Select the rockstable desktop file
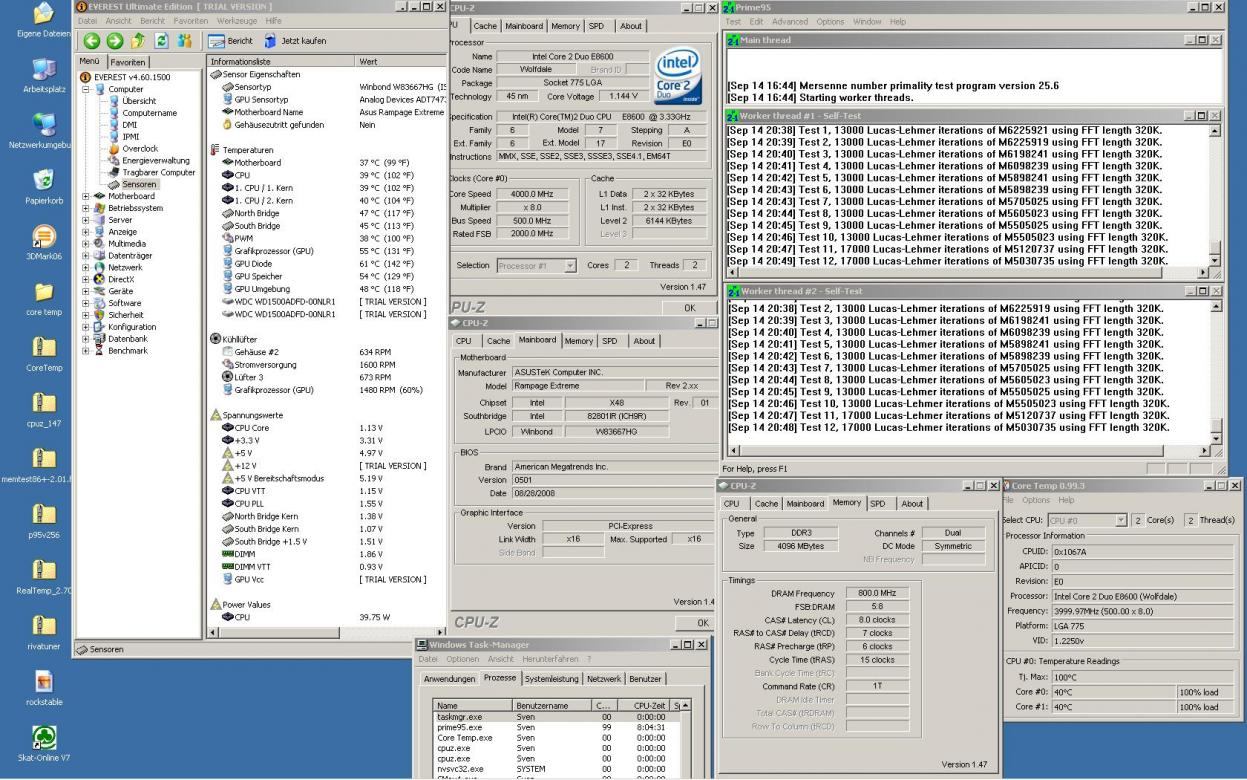The width and height of the screenshot is (1247, 780). (x=44, y=688)
